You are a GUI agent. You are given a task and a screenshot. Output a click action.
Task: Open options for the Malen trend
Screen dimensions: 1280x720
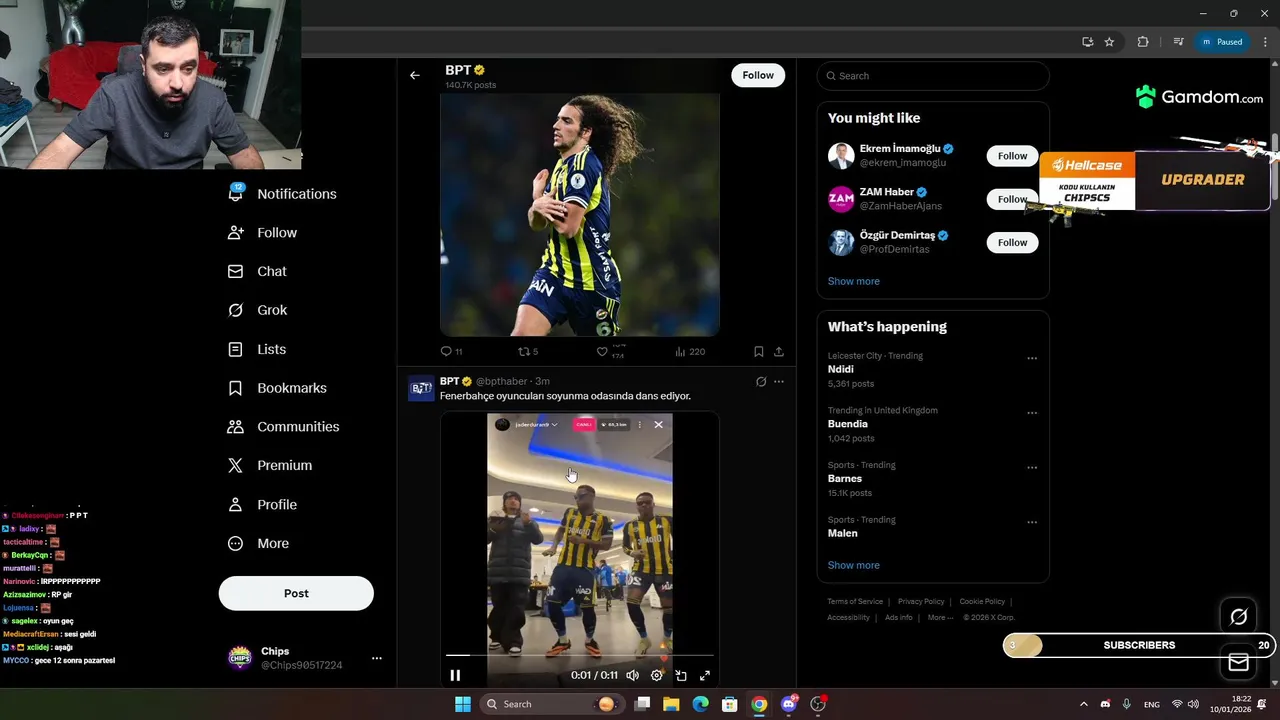tap(1032, 522)
